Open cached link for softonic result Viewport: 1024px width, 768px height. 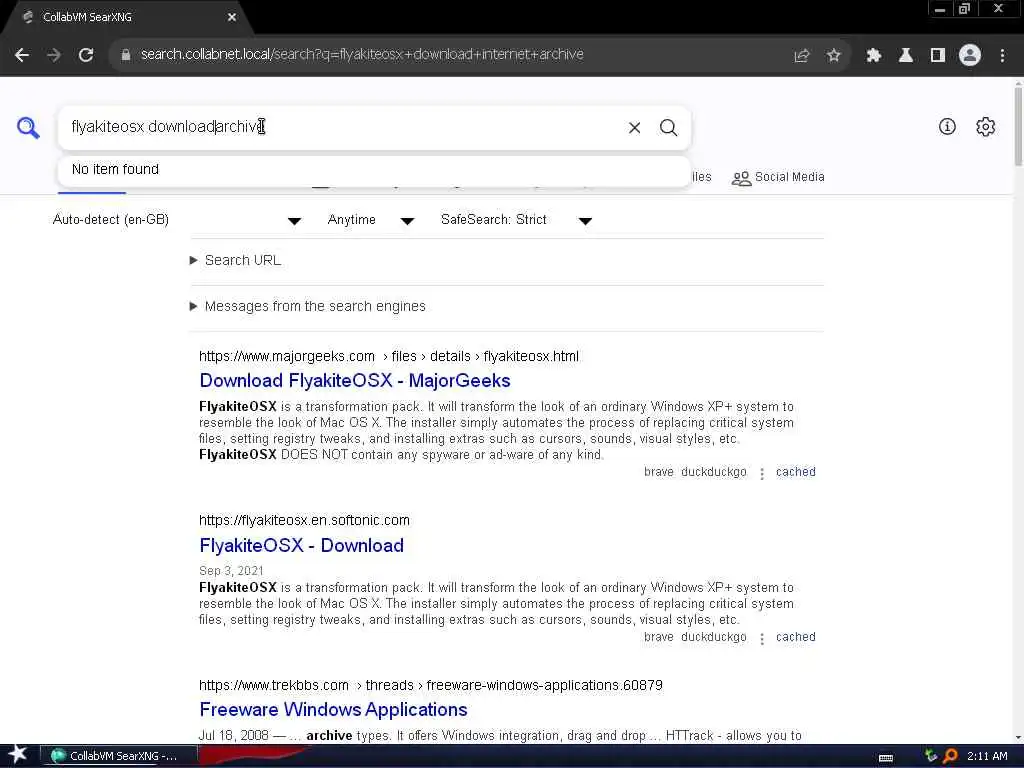(795, 637)
